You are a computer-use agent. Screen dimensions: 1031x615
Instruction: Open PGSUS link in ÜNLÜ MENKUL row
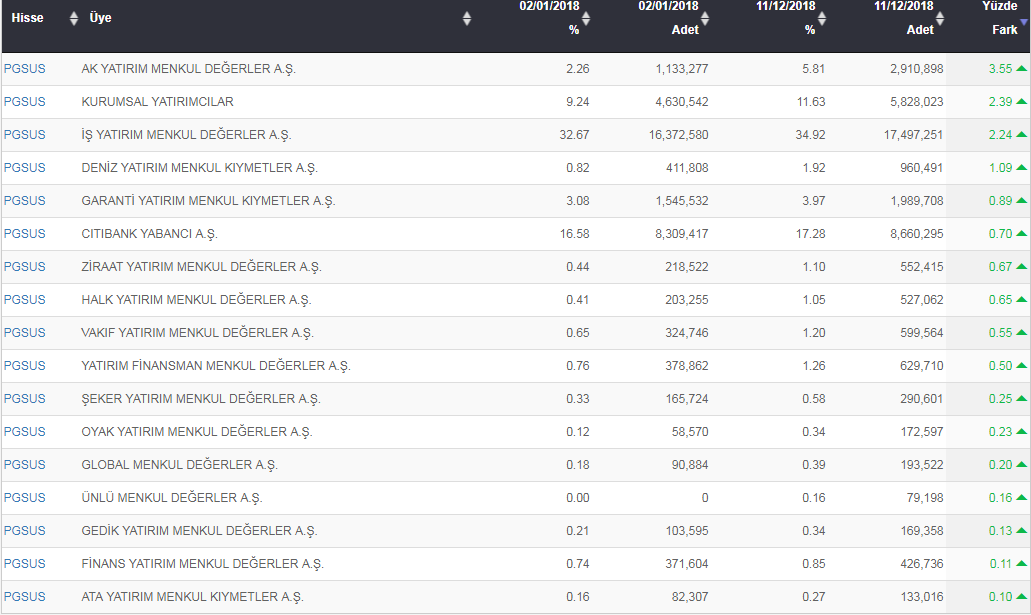24,497
